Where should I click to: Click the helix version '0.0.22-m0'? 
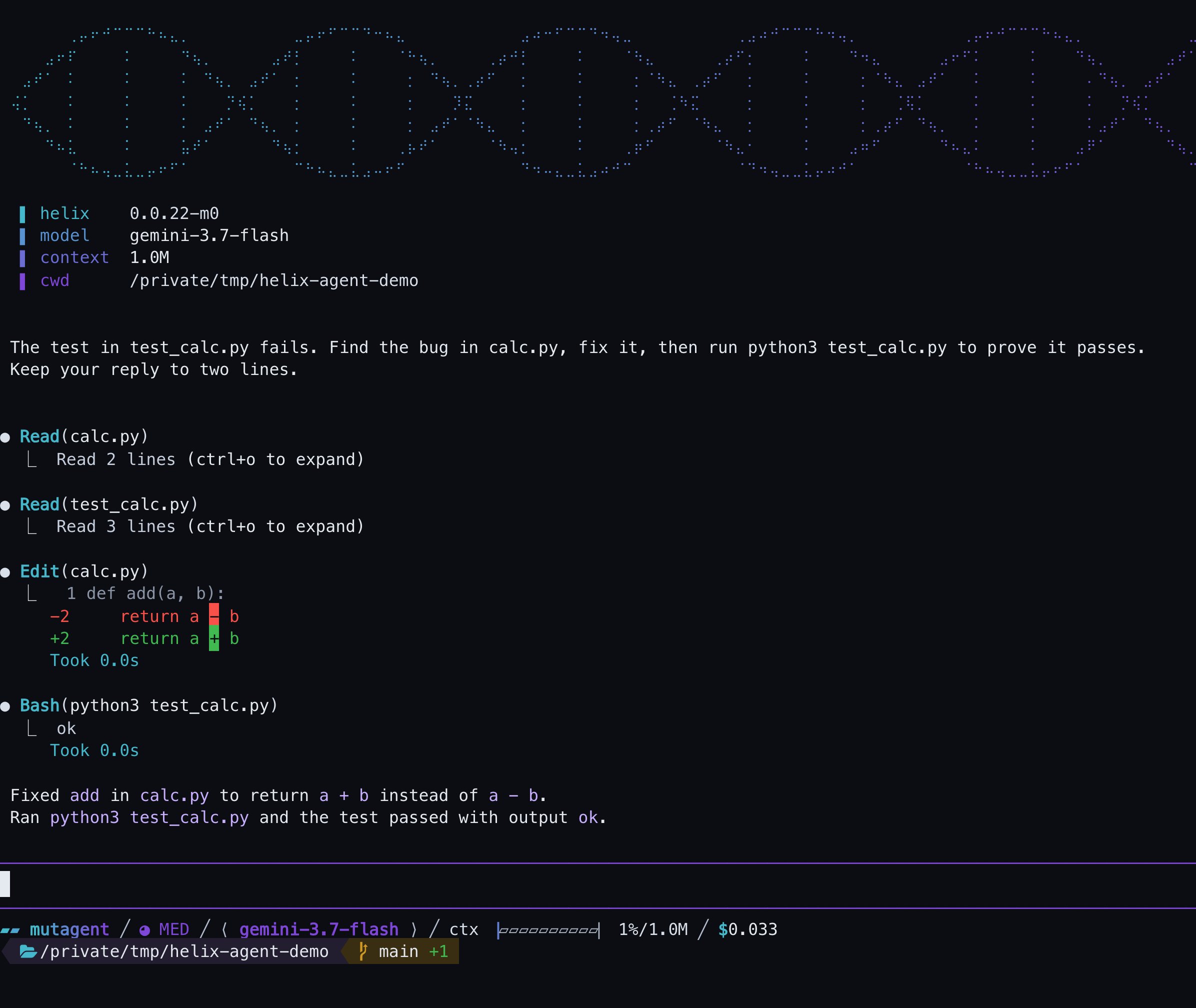pos(174,213)
